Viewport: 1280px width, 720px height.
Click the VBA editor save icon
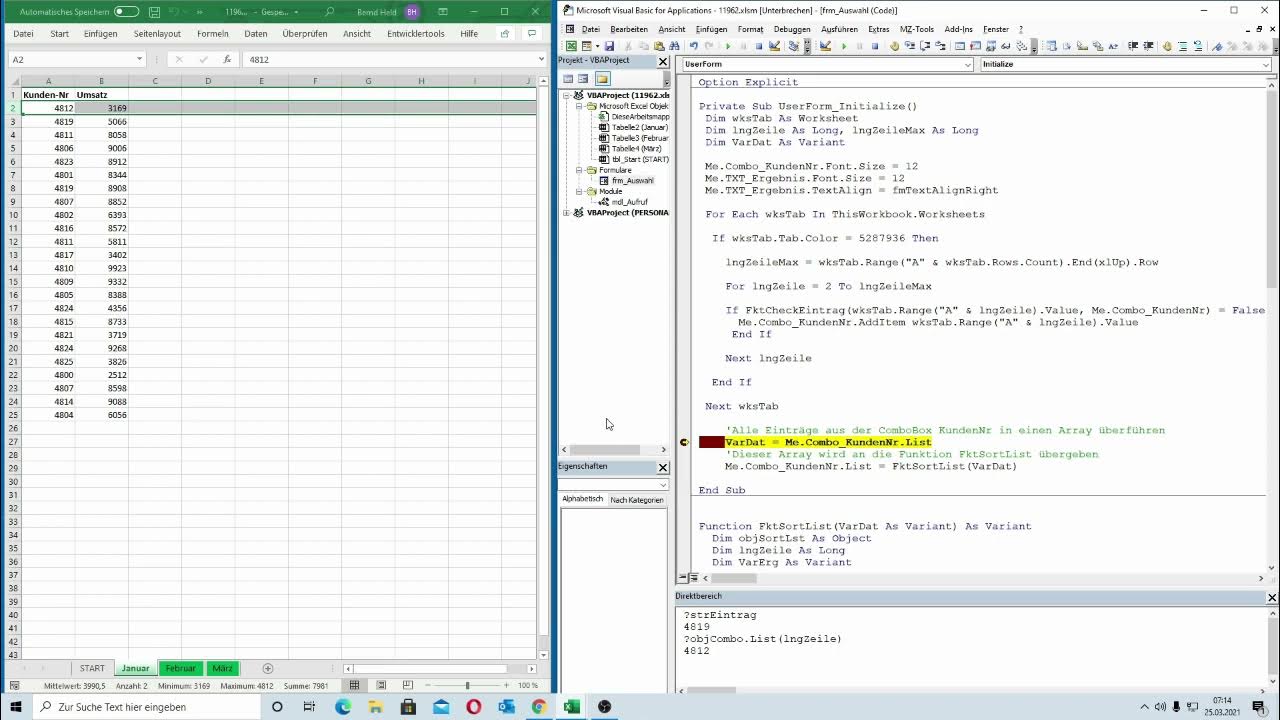point(609,46)
